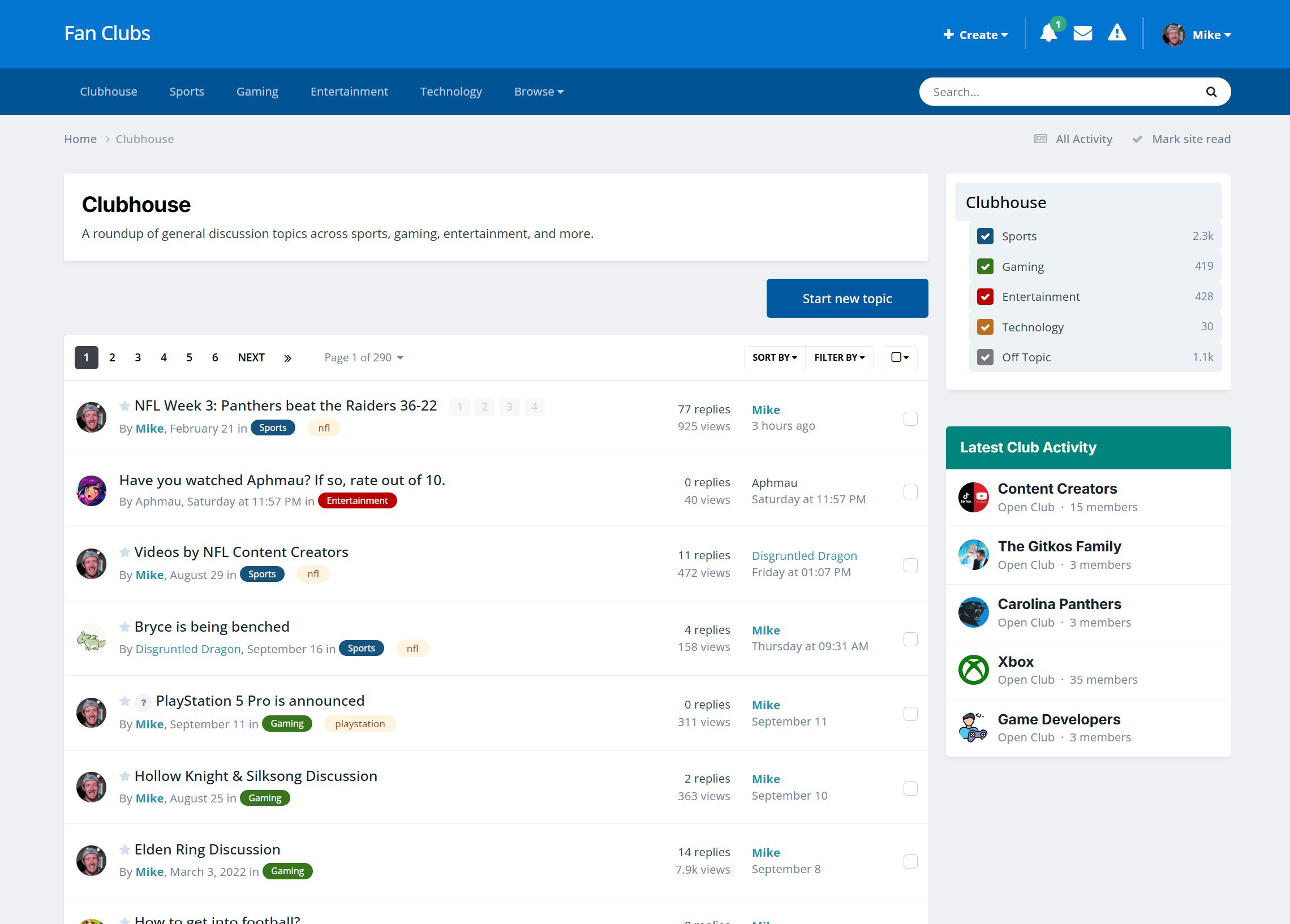Open Disgruntled Dragon's avatar in topic list
The image size is (1290, 924).
pyautogui.click(x=91, y=638)
